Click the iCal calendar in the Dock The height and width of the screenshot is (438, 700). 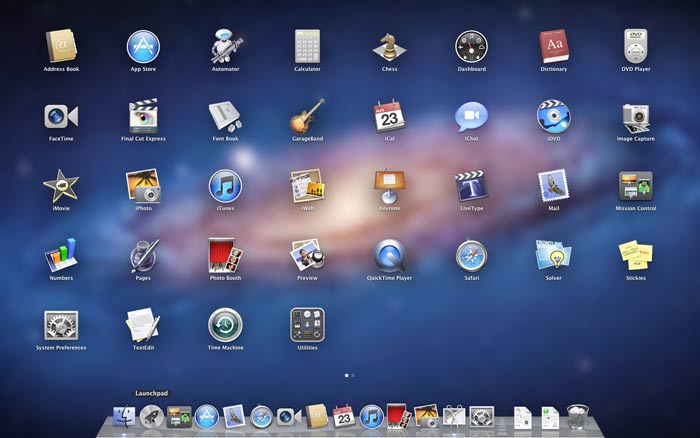coord(344,417)
